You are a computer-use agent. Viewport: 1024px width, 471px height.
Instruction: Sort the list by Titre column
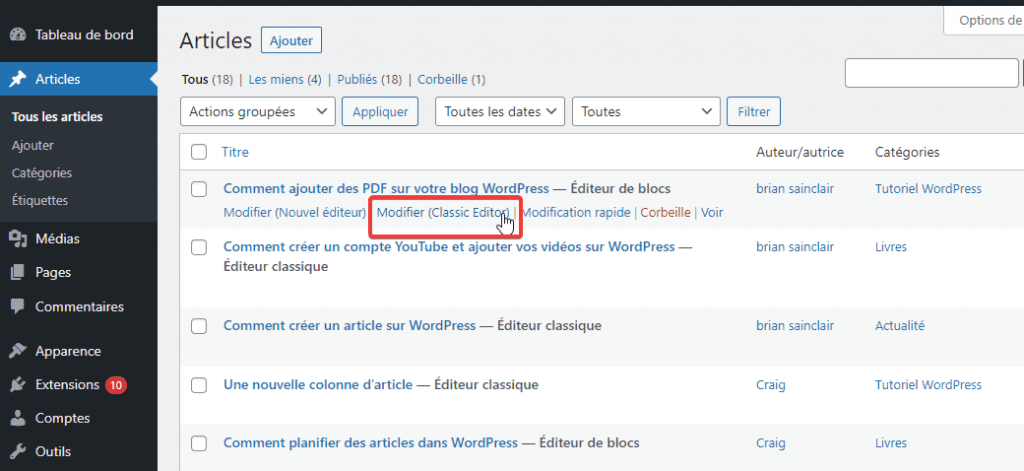(x=235, y=152)
